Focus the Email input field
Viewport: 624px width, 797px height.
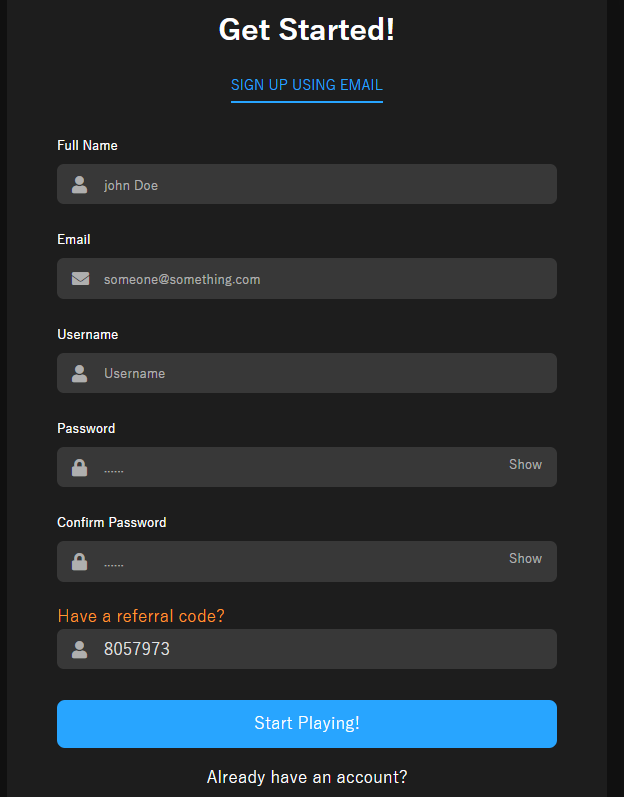coord(307,279)
